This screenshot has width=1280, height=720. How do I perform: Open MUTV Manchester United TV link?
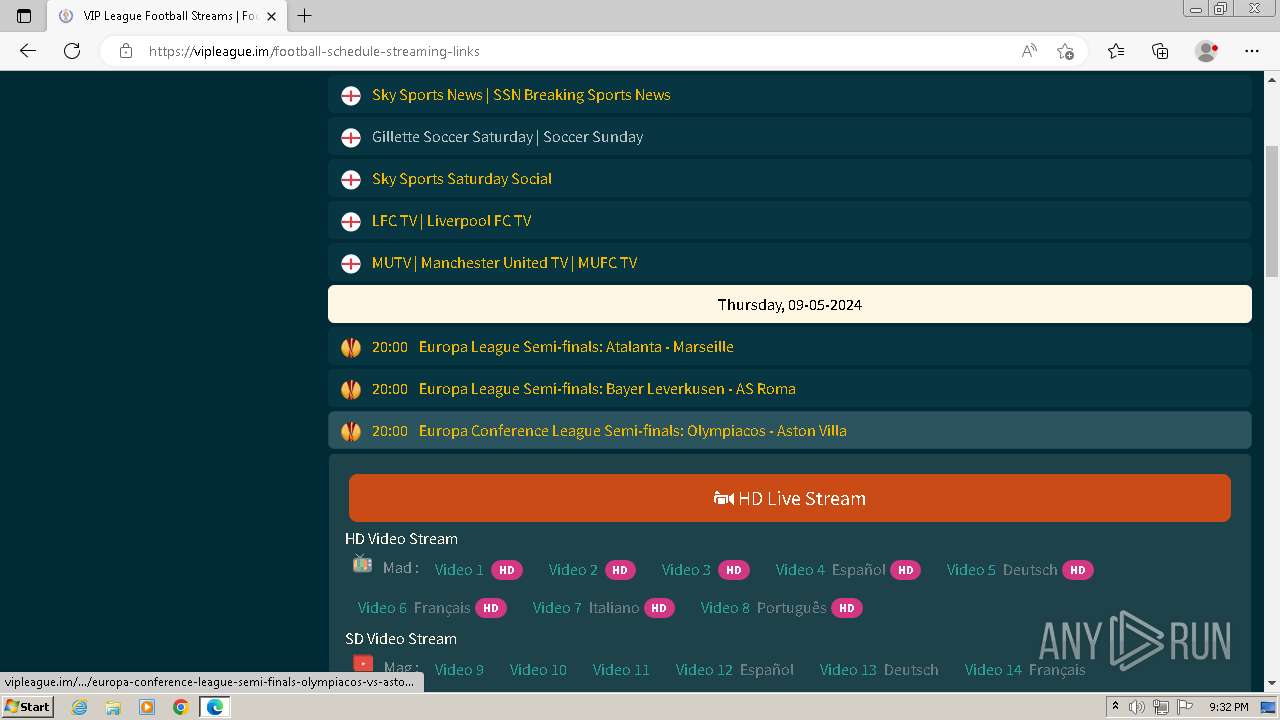(x=504, y=263)
